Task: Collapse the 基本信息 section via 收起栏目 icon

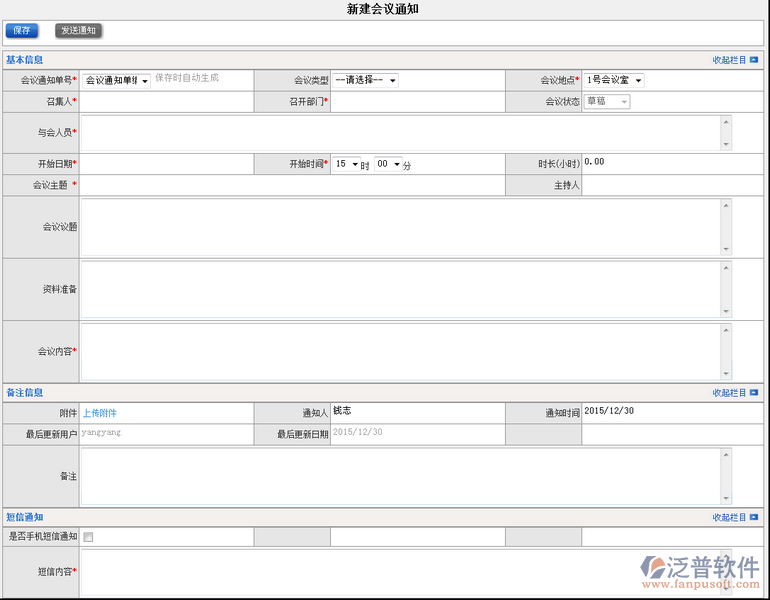Action: [753, 60]
